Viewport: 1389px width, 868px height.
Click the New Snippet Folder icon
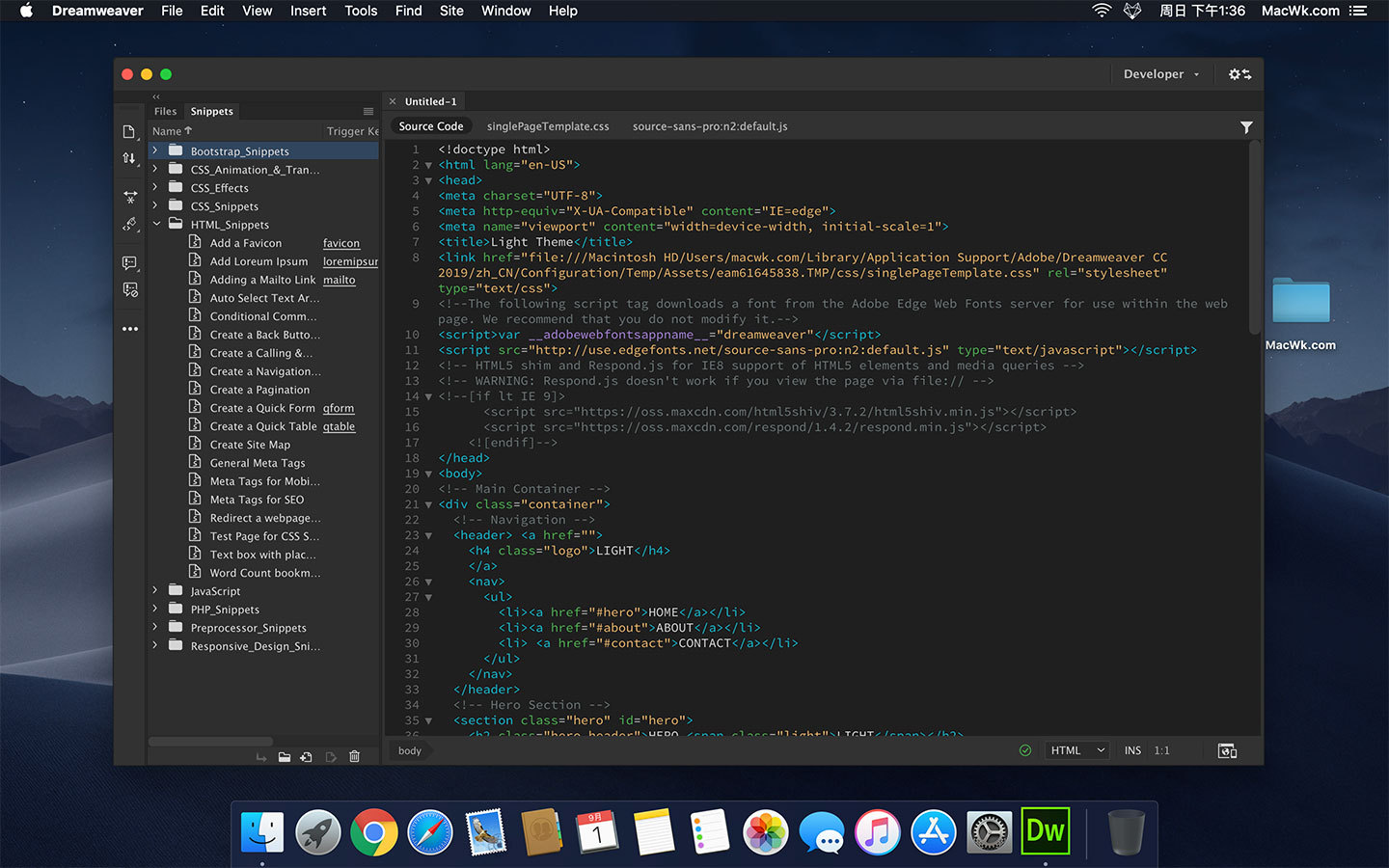click(x=285, y=757)
